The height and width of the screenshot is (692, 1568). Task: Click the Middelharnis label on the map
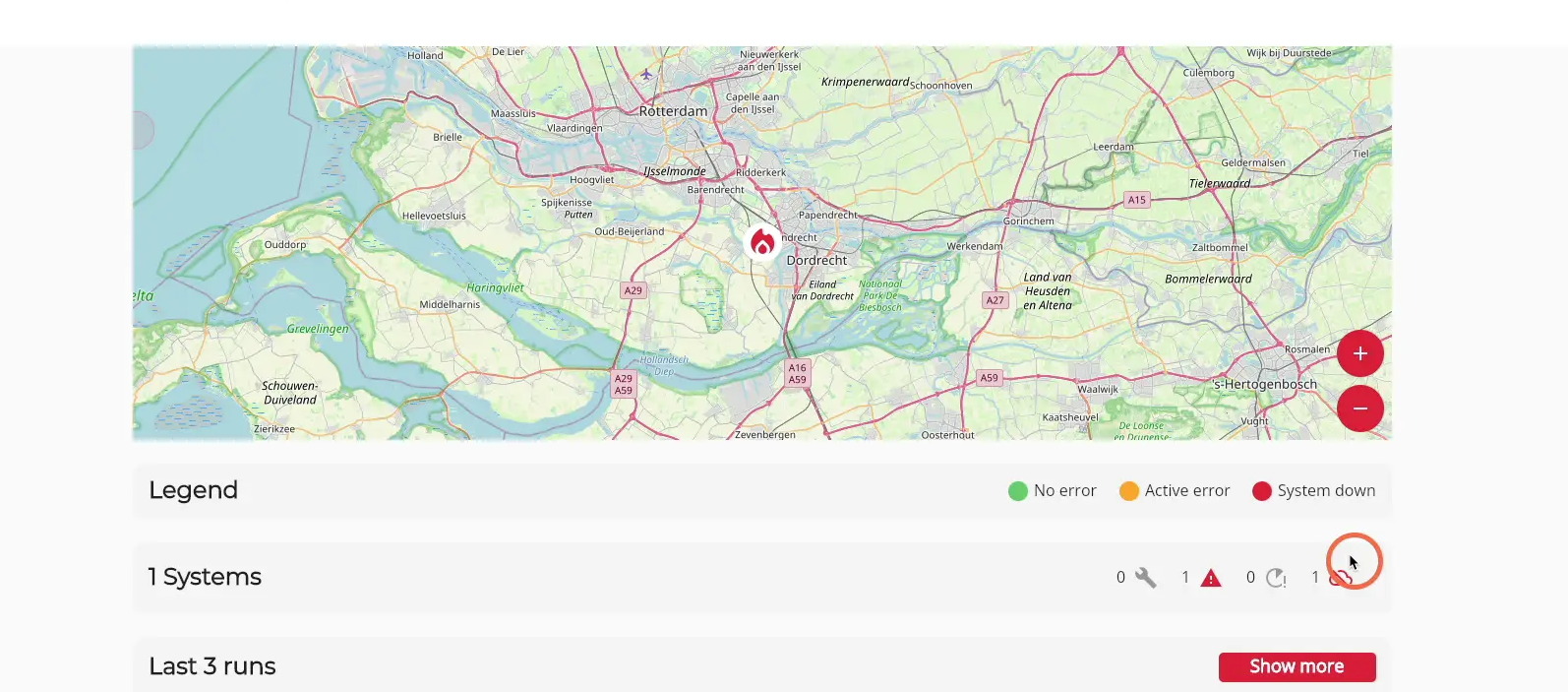click(450, 305)
